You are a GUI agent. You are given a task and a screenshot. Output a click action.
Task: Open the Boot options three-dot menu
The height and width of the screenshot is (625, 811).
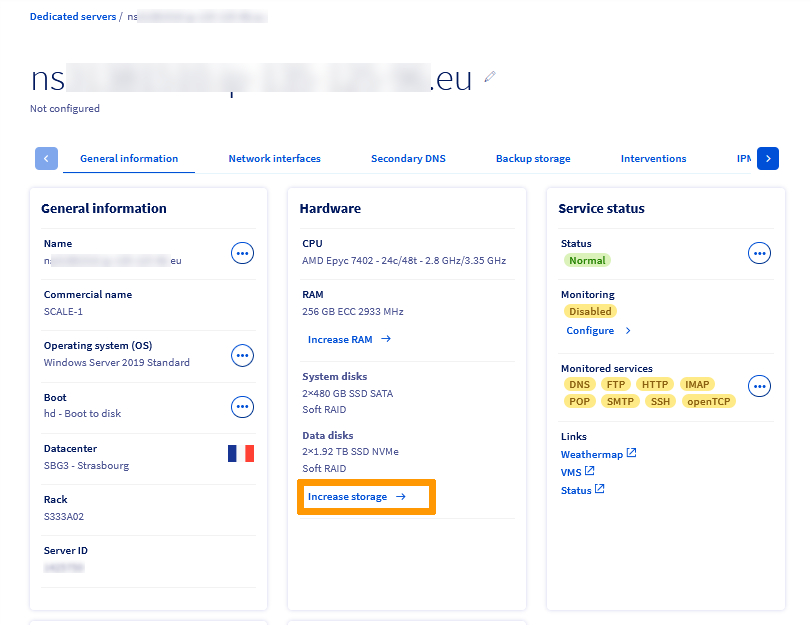(x=242, y=406)
